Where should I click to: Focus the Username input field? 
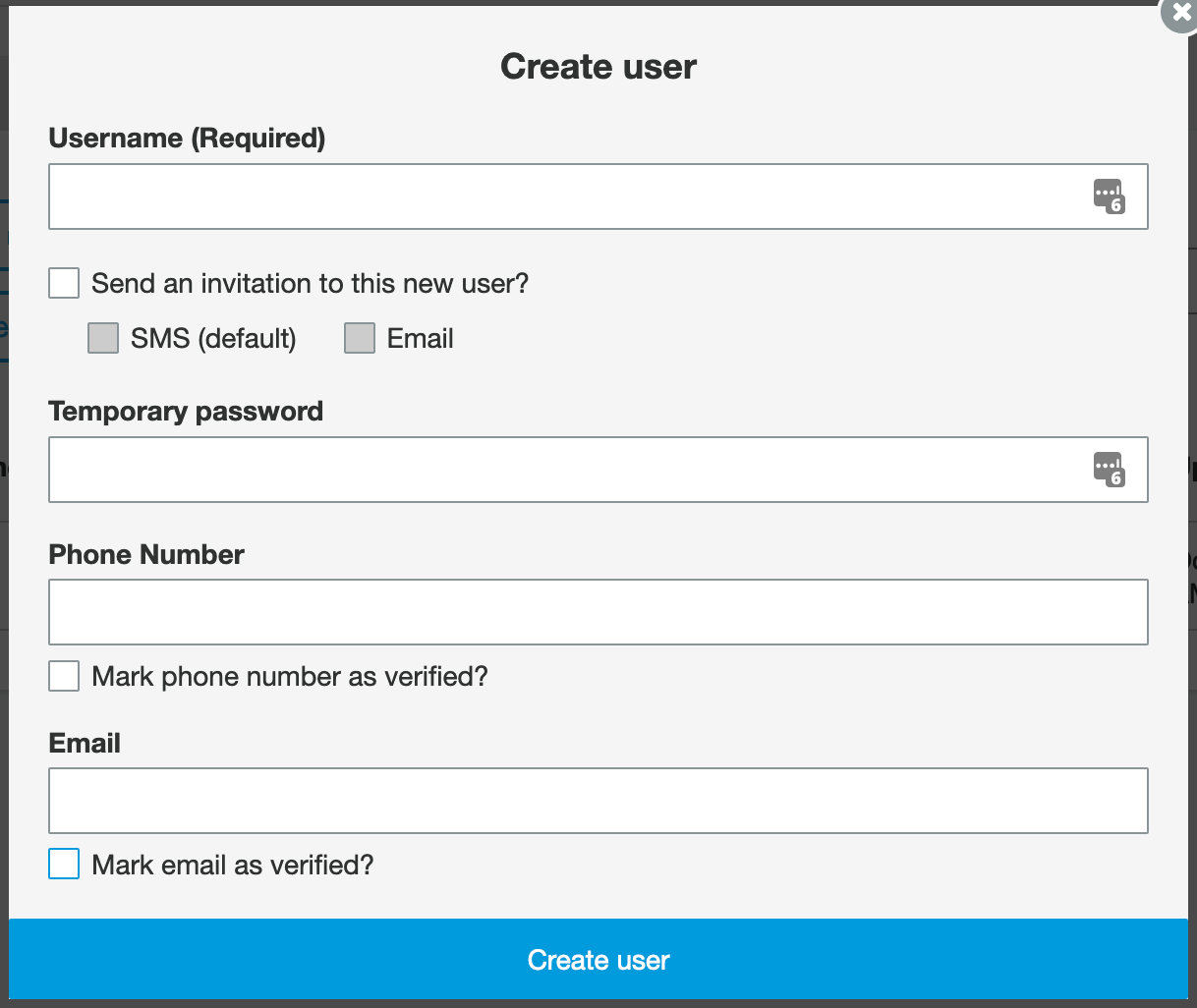[x=598, y=196]
